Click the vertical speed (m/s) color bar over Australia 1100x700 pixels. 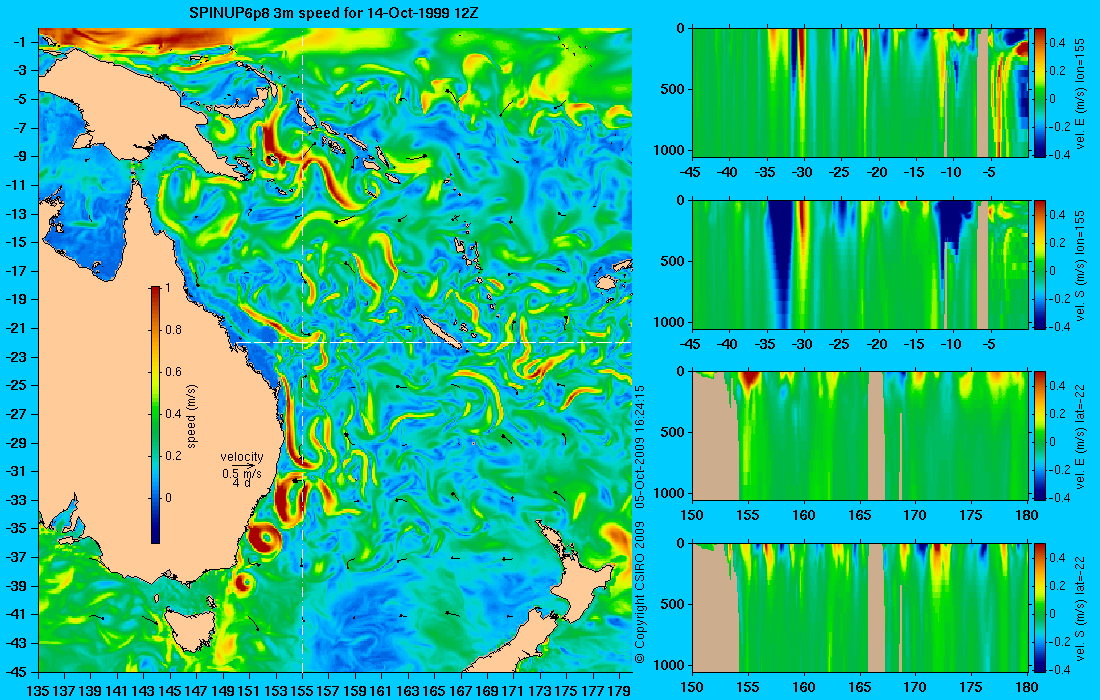tap(155, 415)
